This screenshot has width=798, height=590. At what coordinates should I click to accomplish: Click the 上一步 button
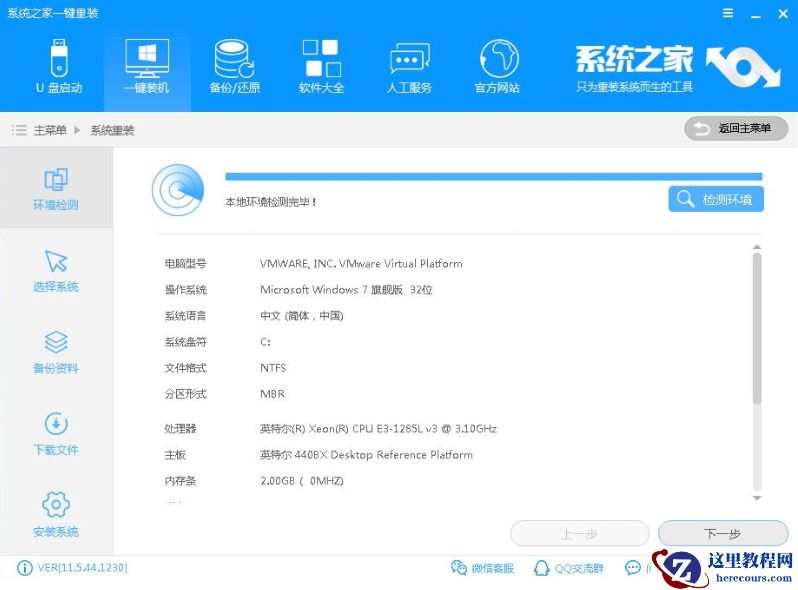pos(580,533)
